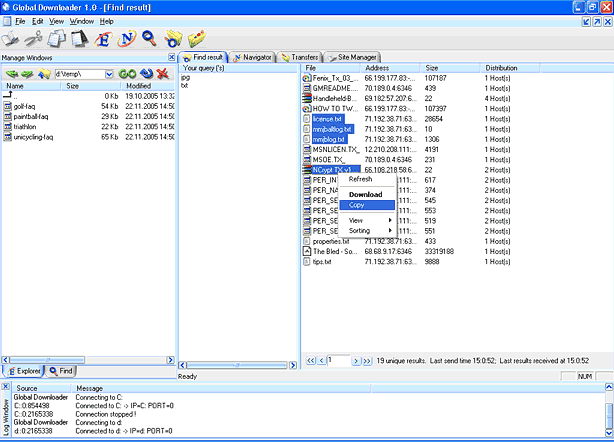The height and width of the screenshot is (442, 614).
Task: Select the license.txt result
Action: 327,119
